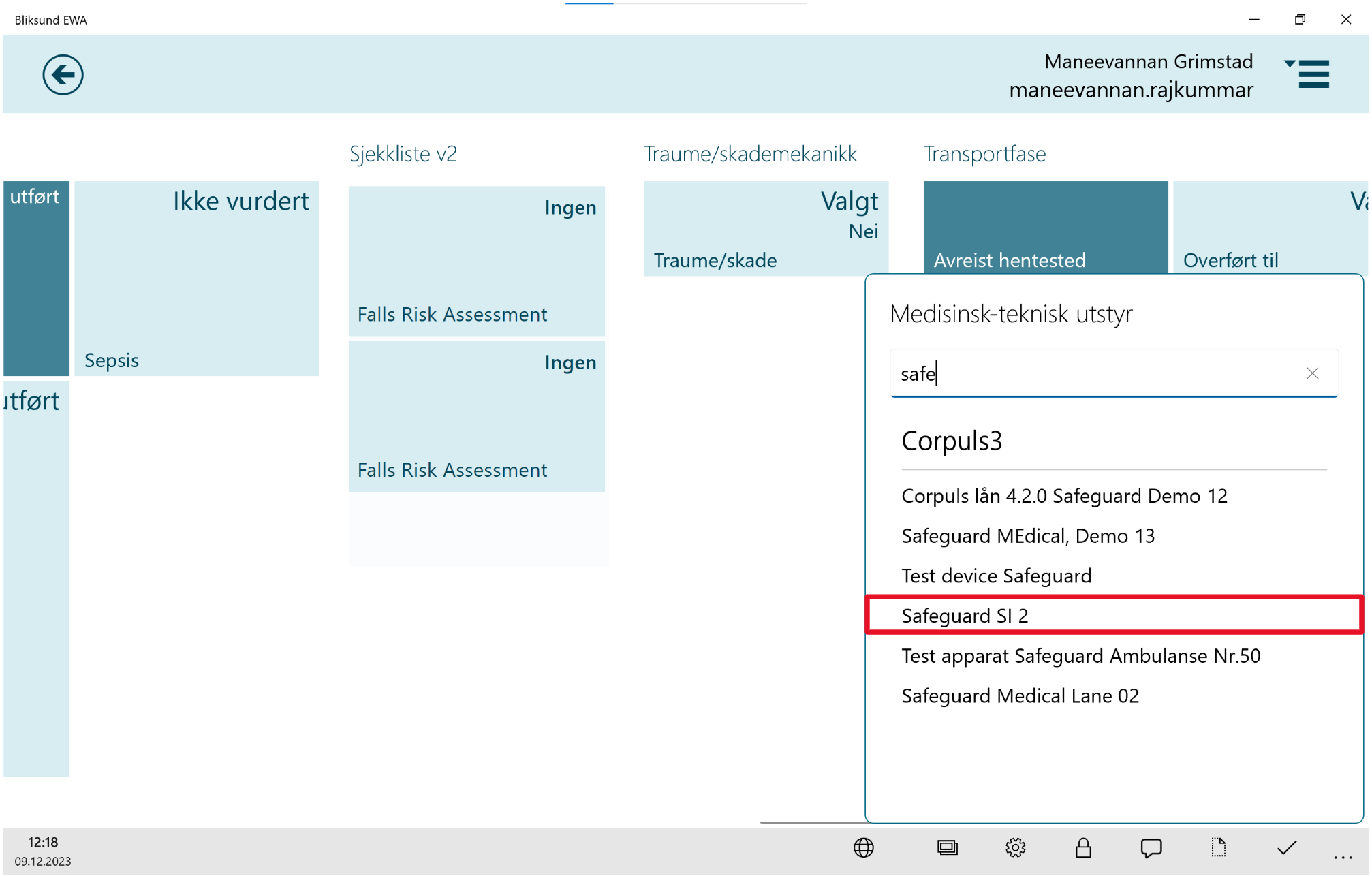Restore down the Bliksund EWA window
The height and width of the screenshot is (876, 1372).
(x=1300, y=20)
